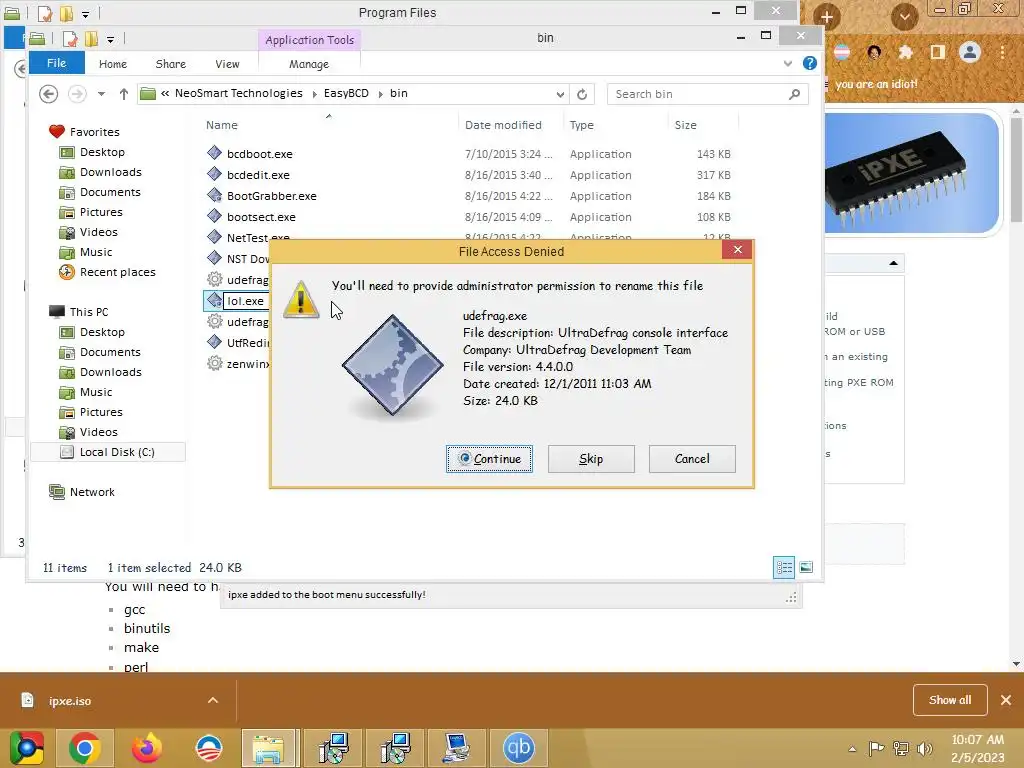
Task: Open the Manage ribbon tab
Action: tap(309, 64)
